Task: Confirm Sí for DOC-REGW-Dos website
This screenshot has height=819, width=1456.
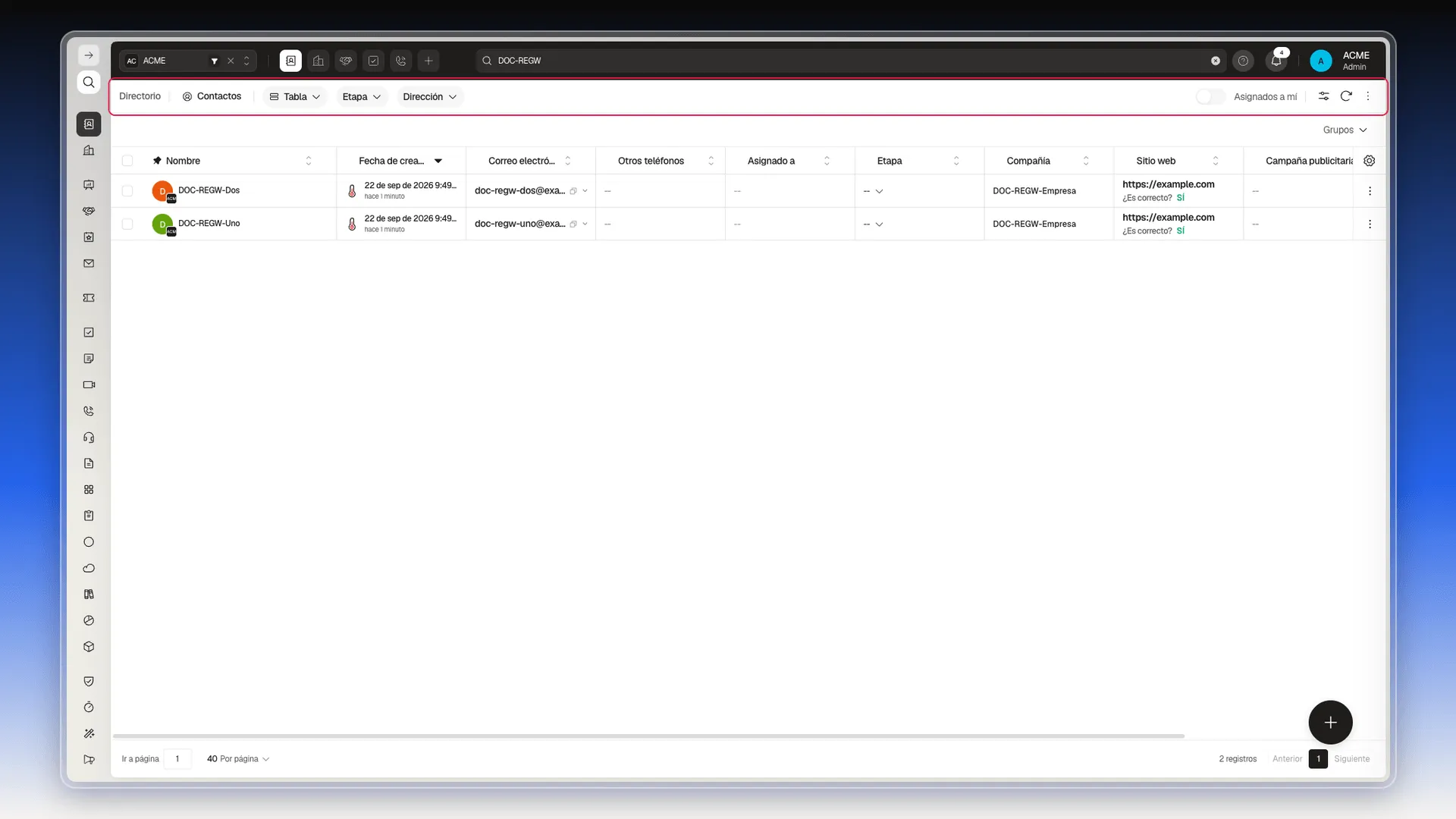Action: (x=1180, y=198)
